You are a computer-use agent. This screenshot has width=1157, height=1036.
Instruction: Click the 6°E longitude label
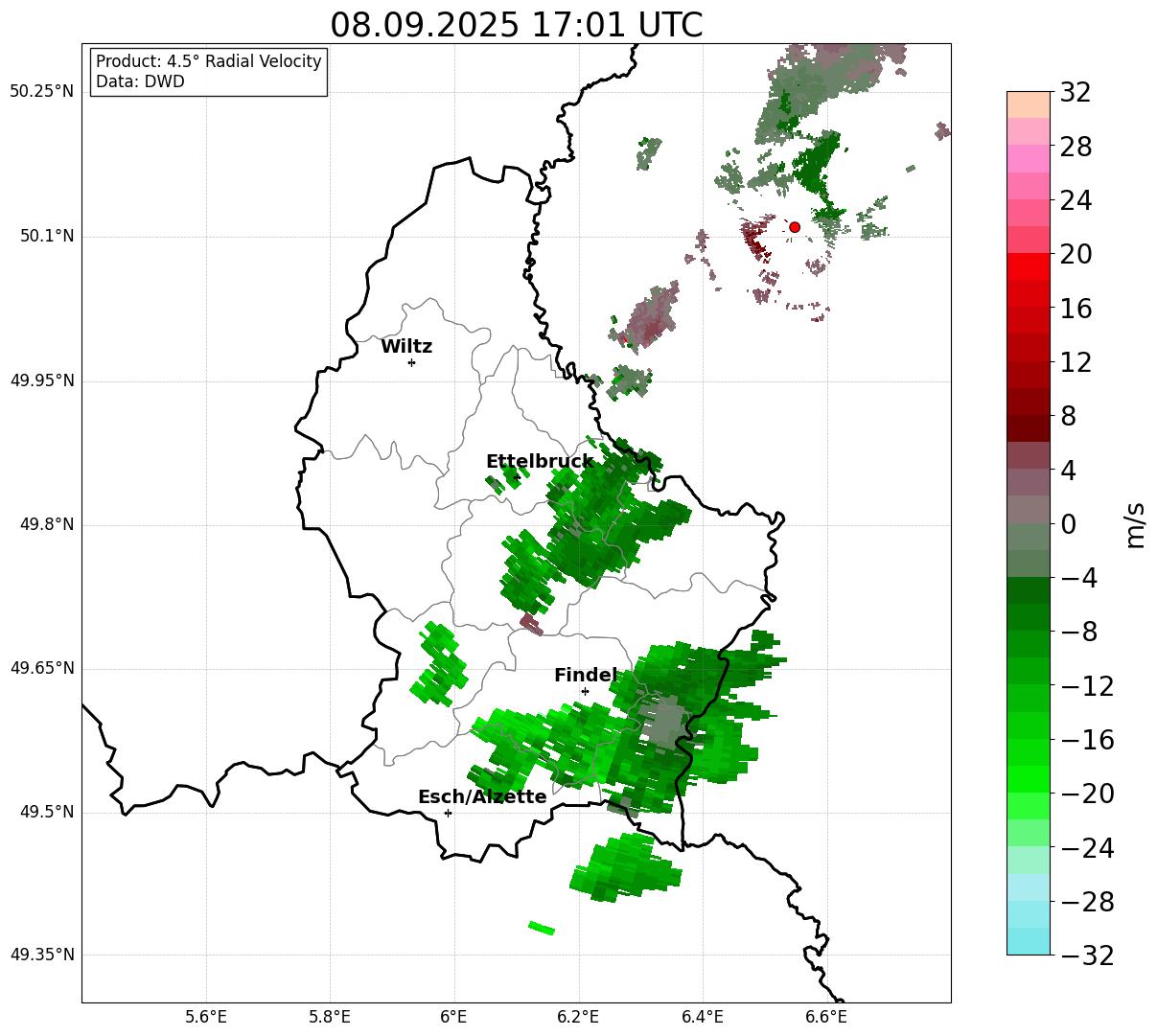tap(453, 1017)
